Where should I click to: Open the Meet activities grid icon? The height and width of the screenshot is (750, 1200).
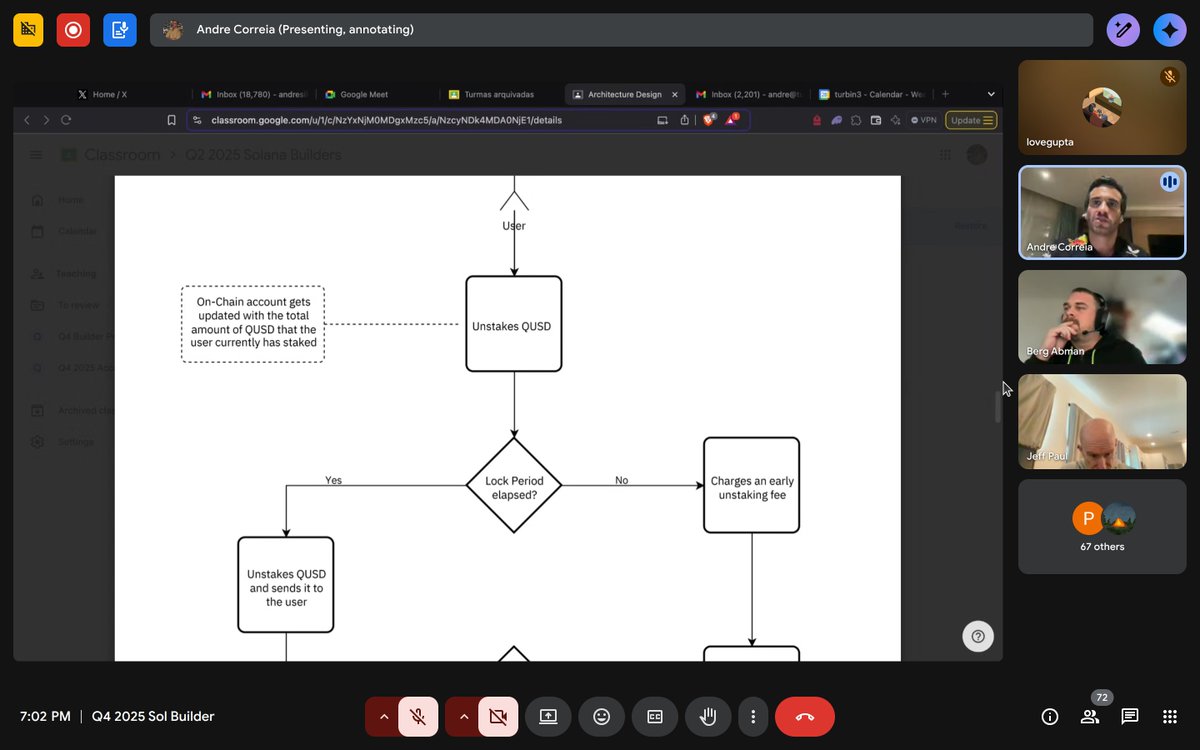1170,716
